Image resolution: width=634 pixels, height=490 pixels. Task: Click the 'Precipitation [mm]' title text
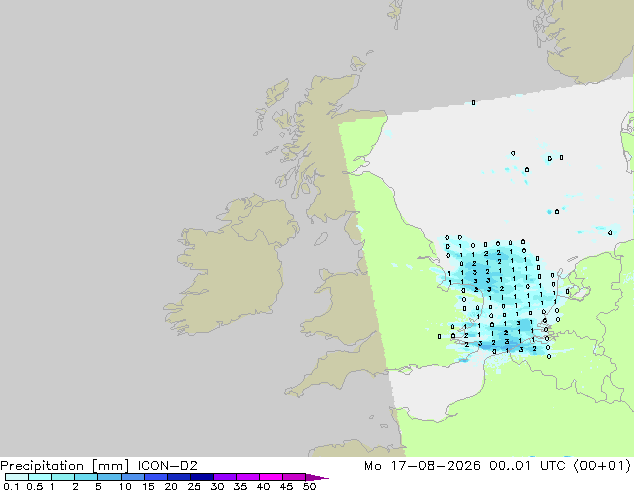pyautogui.click(x=64, y=466)
